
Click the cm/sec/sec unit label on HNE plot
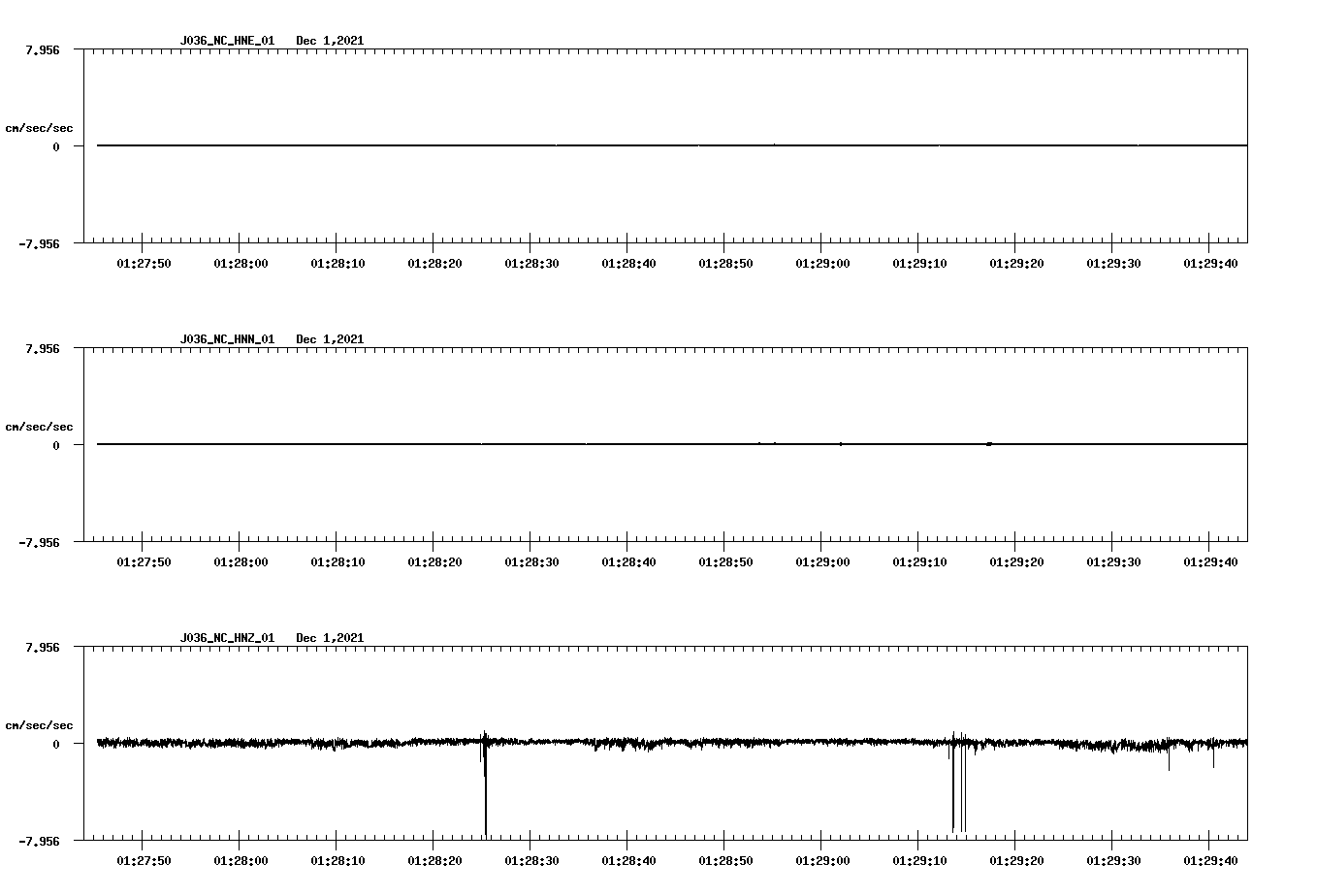(39, 128)
